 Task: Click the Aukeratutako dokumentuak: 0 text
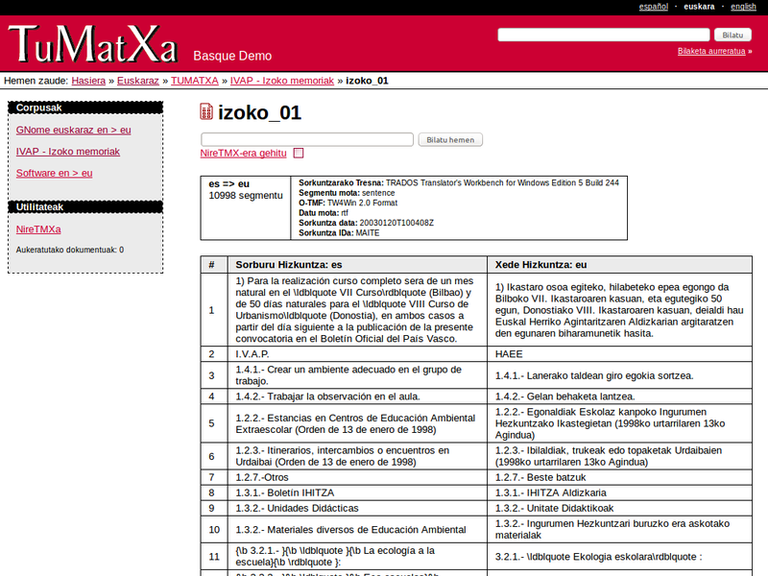point(70,250)
